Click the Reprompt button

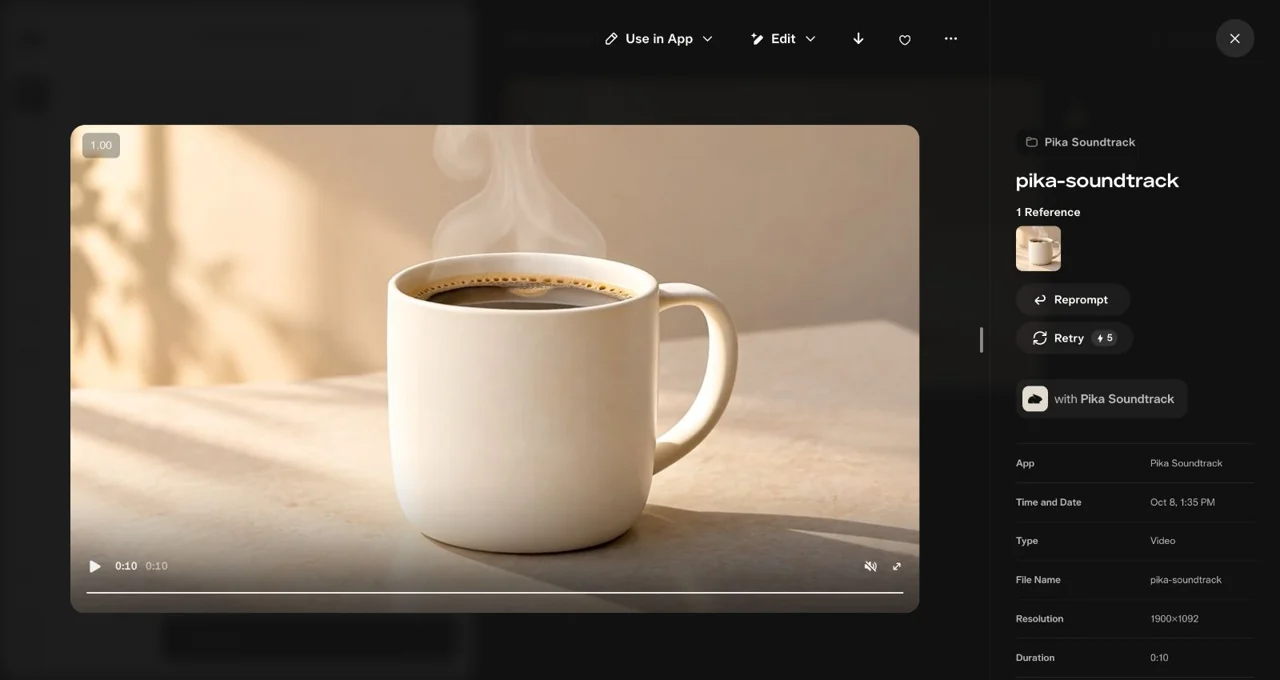(x=1072, y=300)
